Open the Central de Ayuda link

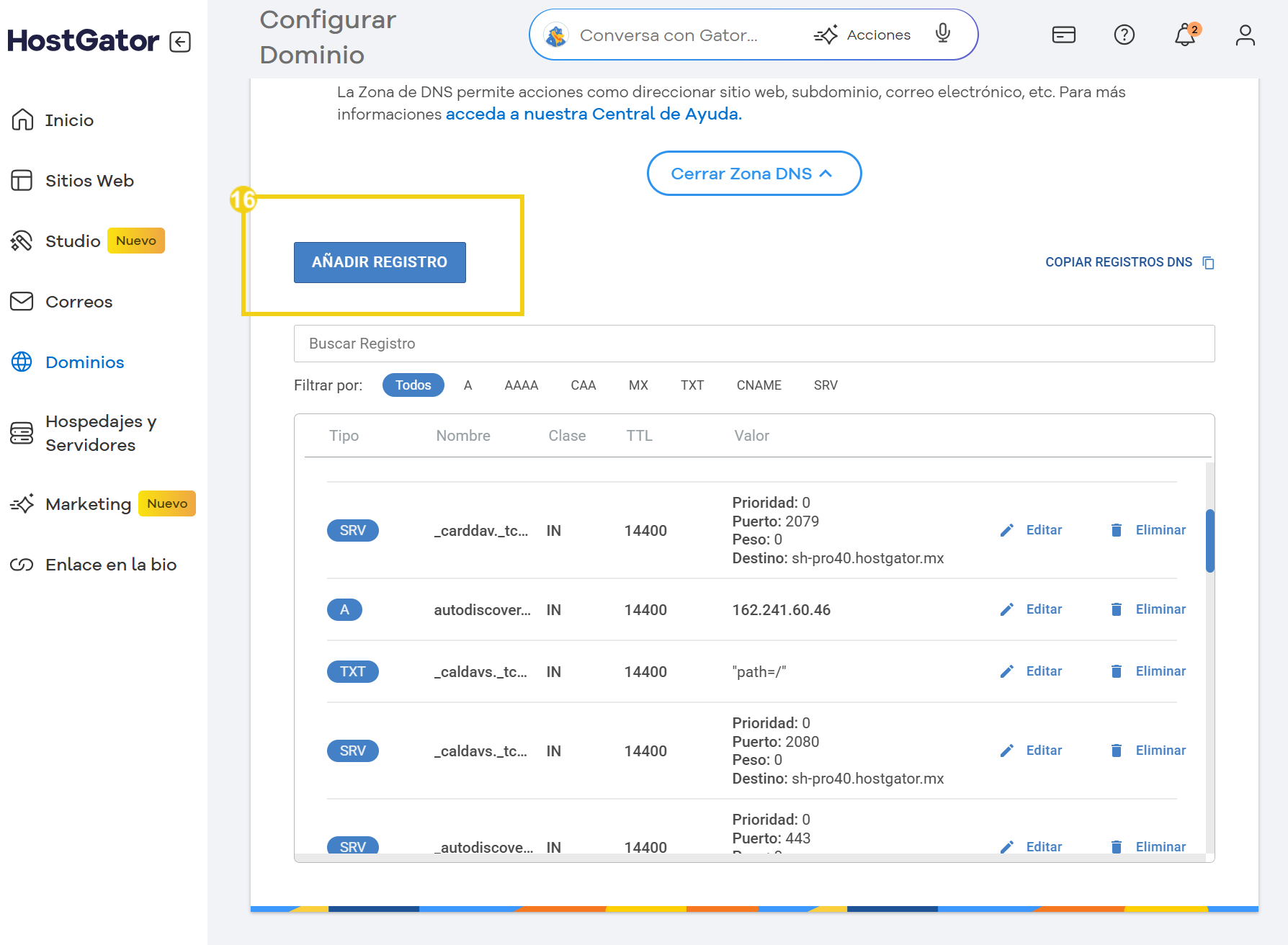point(593,114)
